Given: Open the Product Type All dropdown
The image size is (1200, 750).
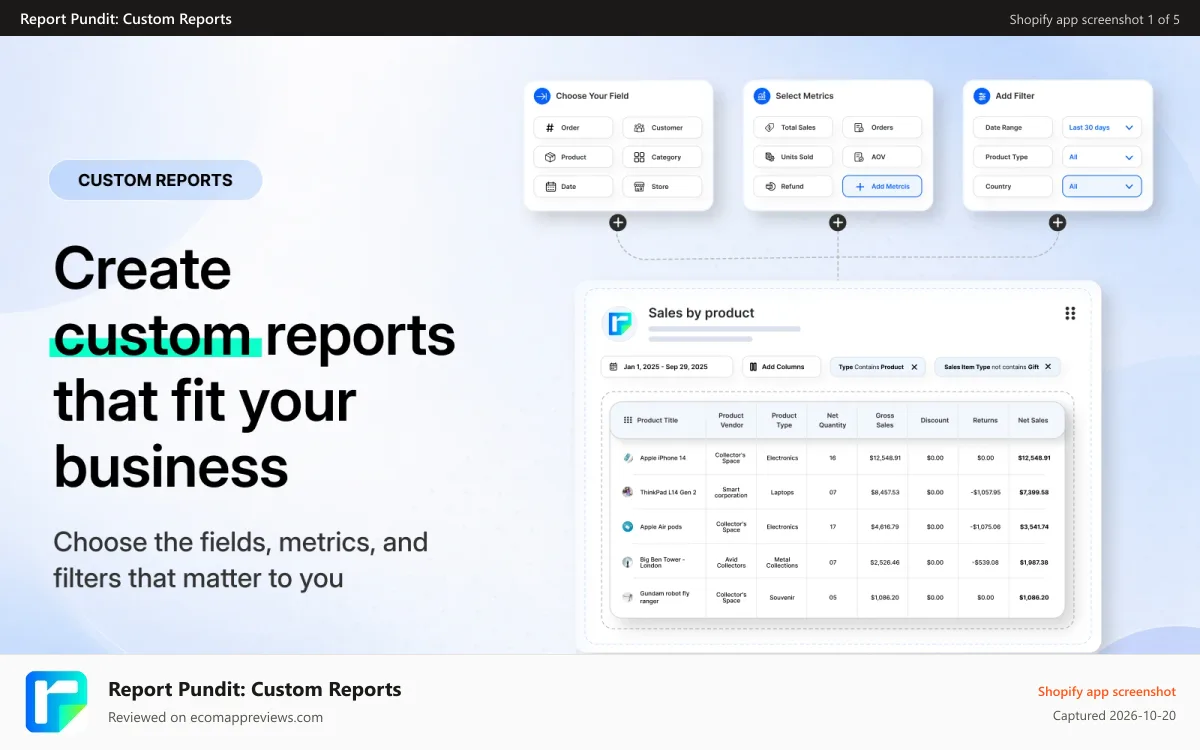Looking at the screenshot, I should 1102,157.
